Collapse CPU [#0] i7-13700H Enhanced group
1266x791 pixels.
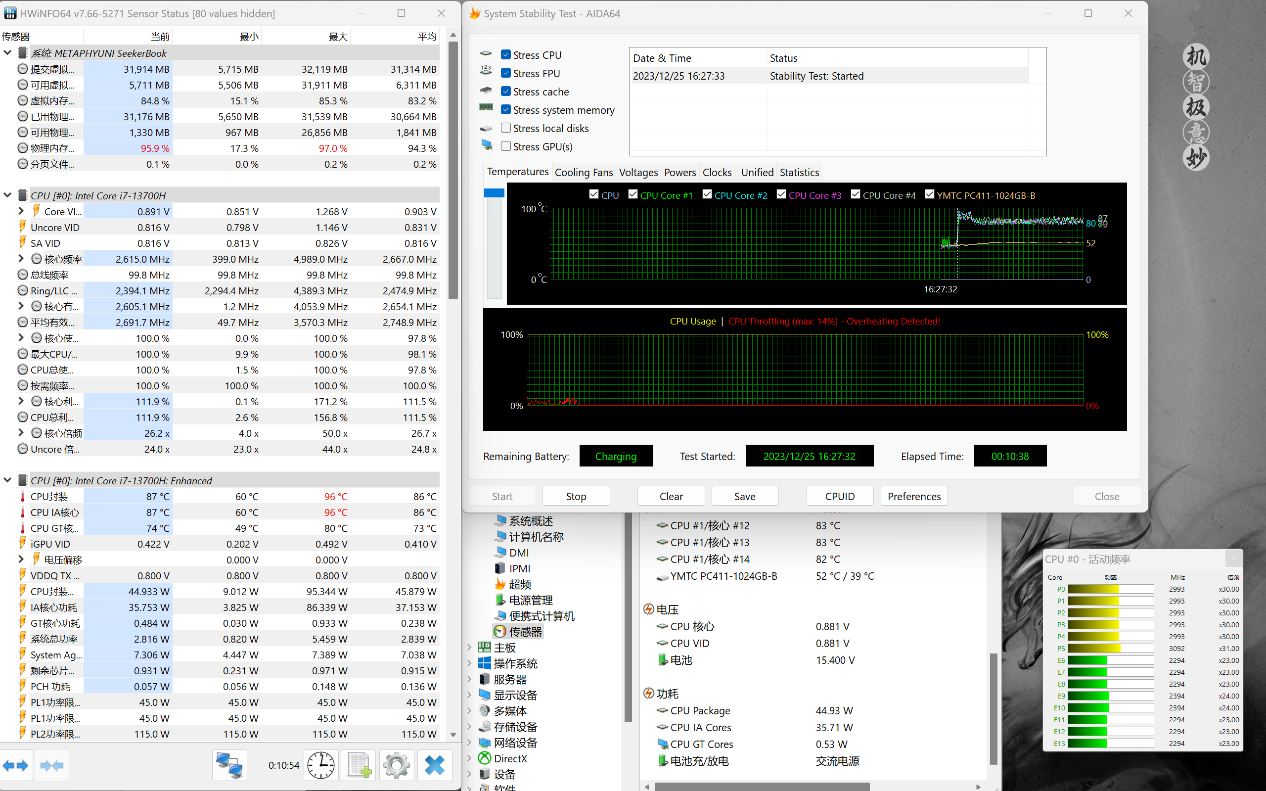pyautogui.click(x=8, y=480)
